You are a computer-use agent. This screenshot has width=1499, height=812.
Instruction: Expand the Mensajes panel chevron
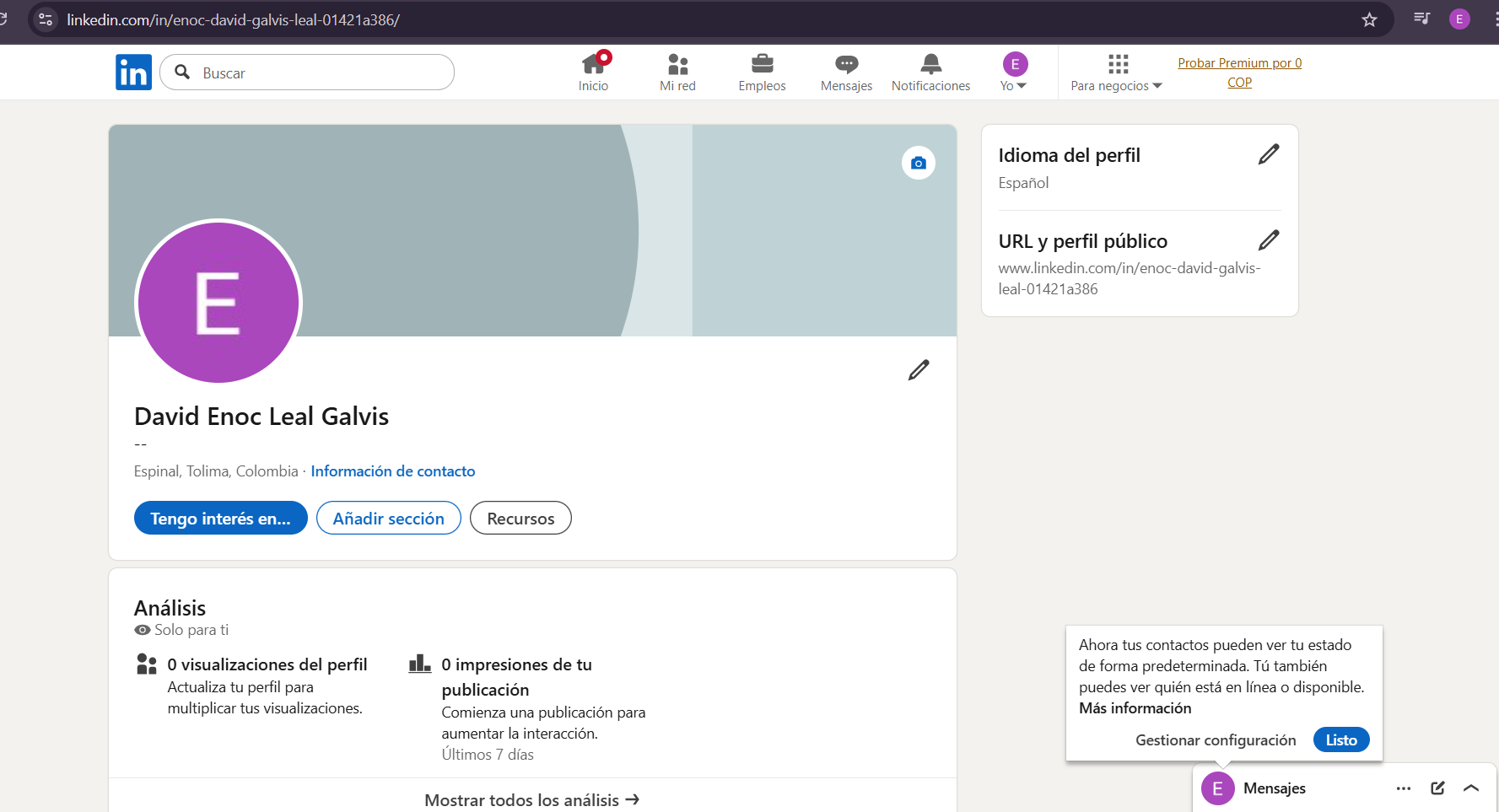(1471, 788)
